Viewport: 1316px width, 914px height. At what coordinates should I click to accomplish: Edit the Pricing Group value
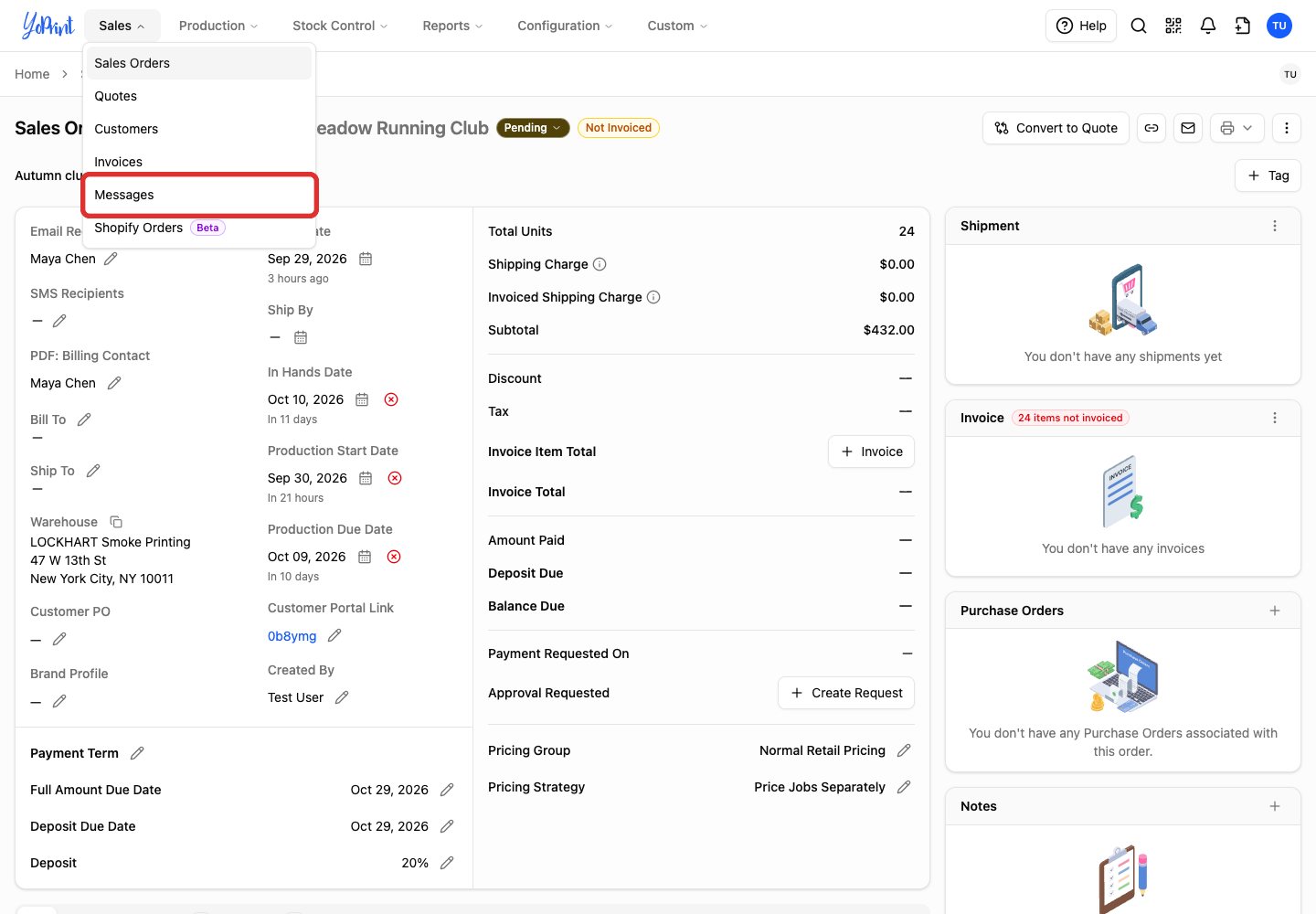[904, 750]
